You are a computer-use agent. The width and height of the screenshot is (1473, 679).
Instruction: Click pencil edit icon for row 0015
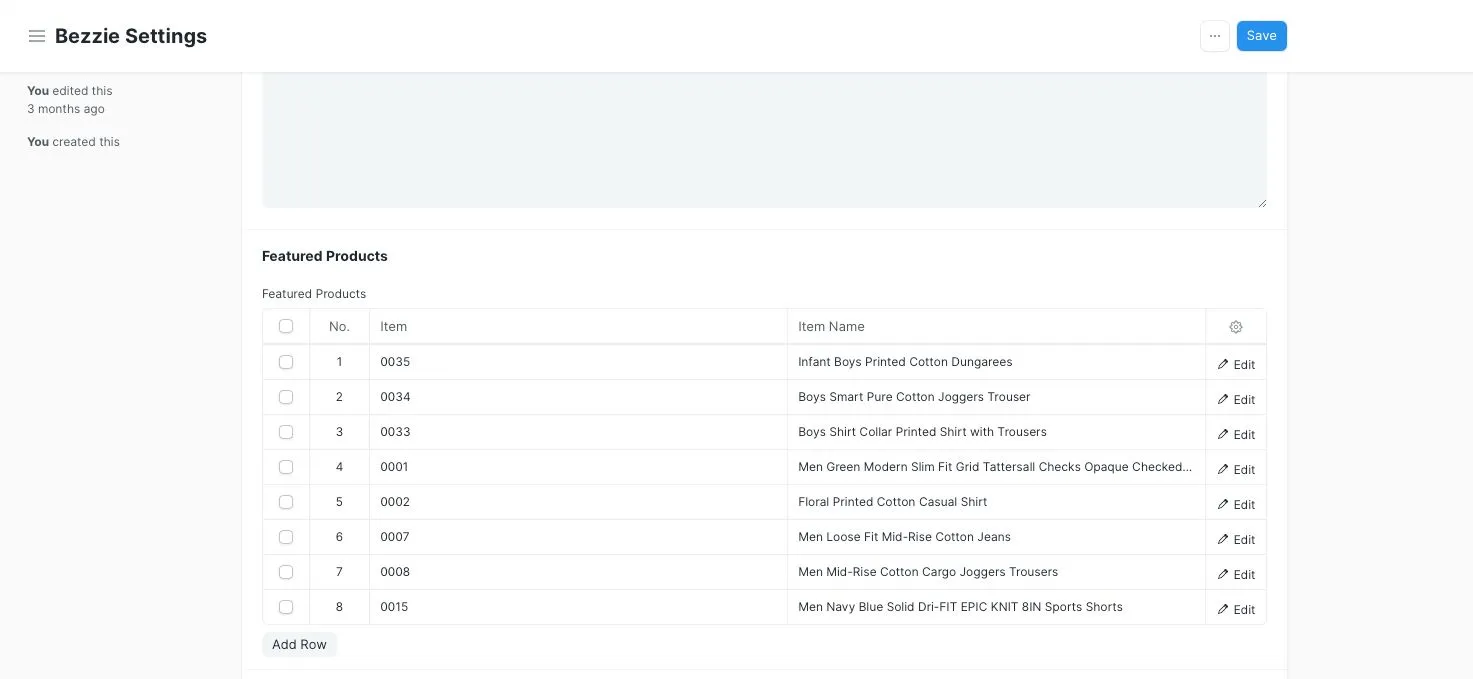[1223, 610]
